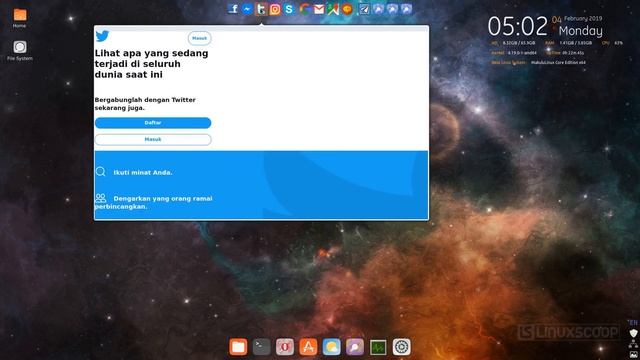Open the paper plane launcher in top dock
This screenshot has height=360, width=640.
pyautogui.click(x=364, y=9)
